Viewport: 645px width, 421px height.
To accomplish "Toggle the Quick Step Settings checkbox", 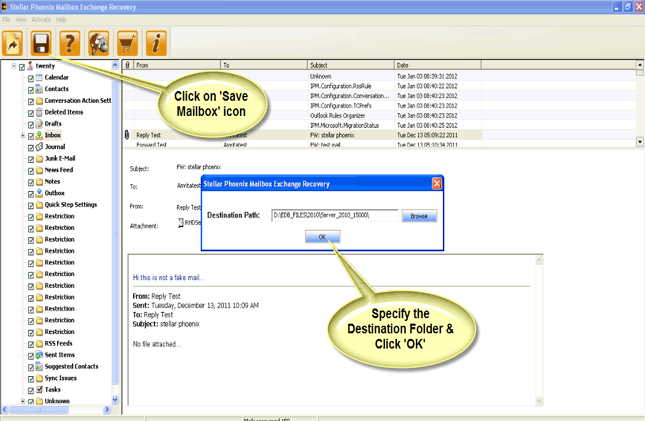I will 31,205.
